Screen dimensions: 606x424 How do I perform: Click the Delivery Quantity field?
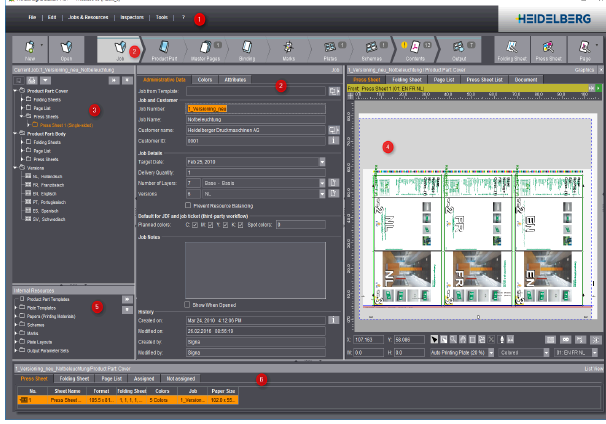[x=256, y=172]
